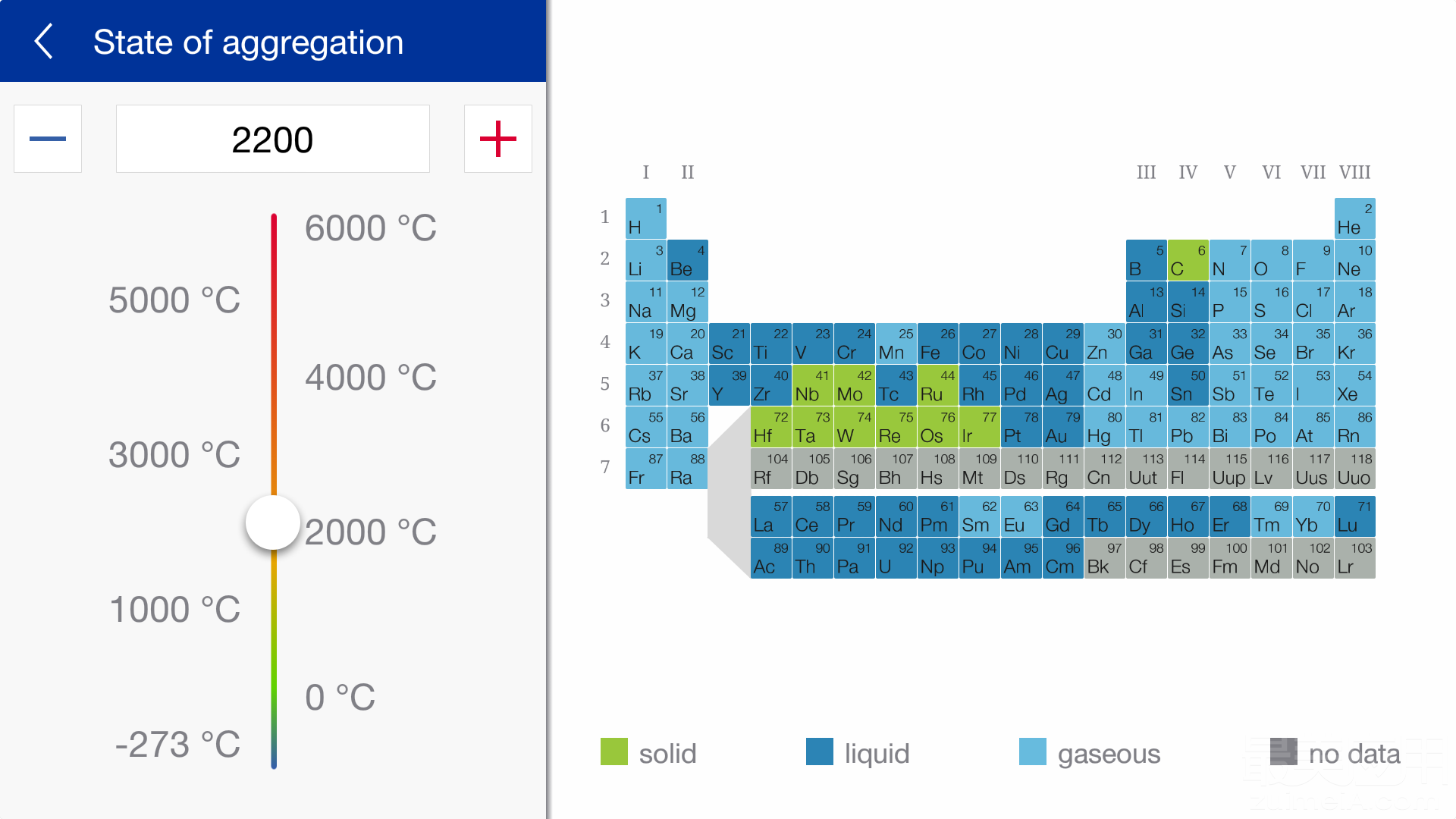Viewport: 1456px width, 819px height.
Task: Select the Rutherfordium (Rf) element tile
Action: click(770, 469)
